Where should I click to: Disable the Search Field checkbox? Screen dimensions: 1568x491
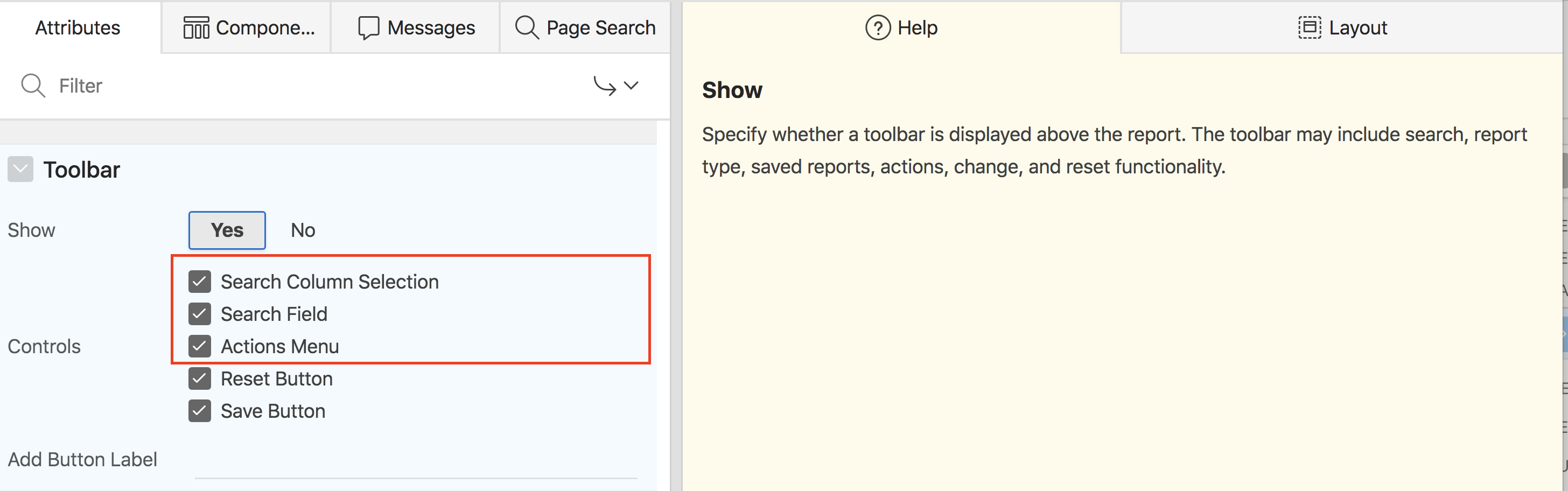[x=200, y=314]
